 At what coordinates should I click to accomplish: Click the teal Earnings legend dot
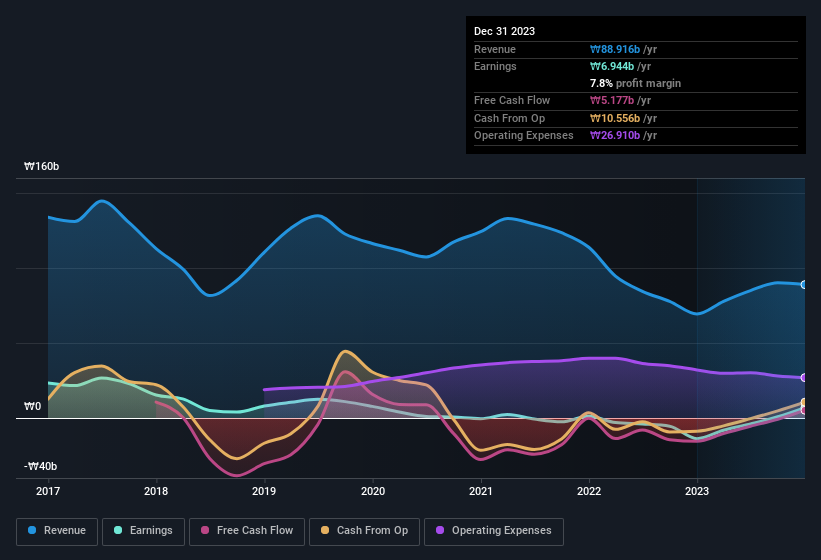[x=119, y=530]
